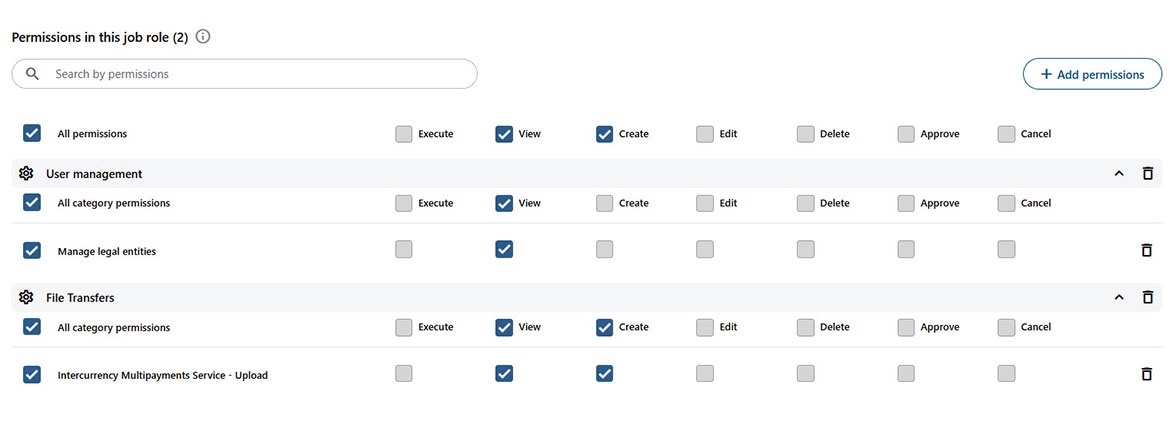This screenshot has width=1170, height=433.
Task: Uncheck View for Intercurrency Multipayments Service - Upload
Action: coord(504,374)
